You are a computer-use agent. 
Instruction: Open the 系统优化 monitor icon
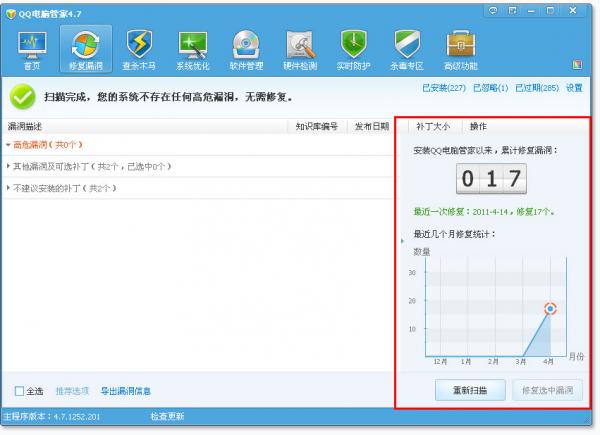(192, 50)
